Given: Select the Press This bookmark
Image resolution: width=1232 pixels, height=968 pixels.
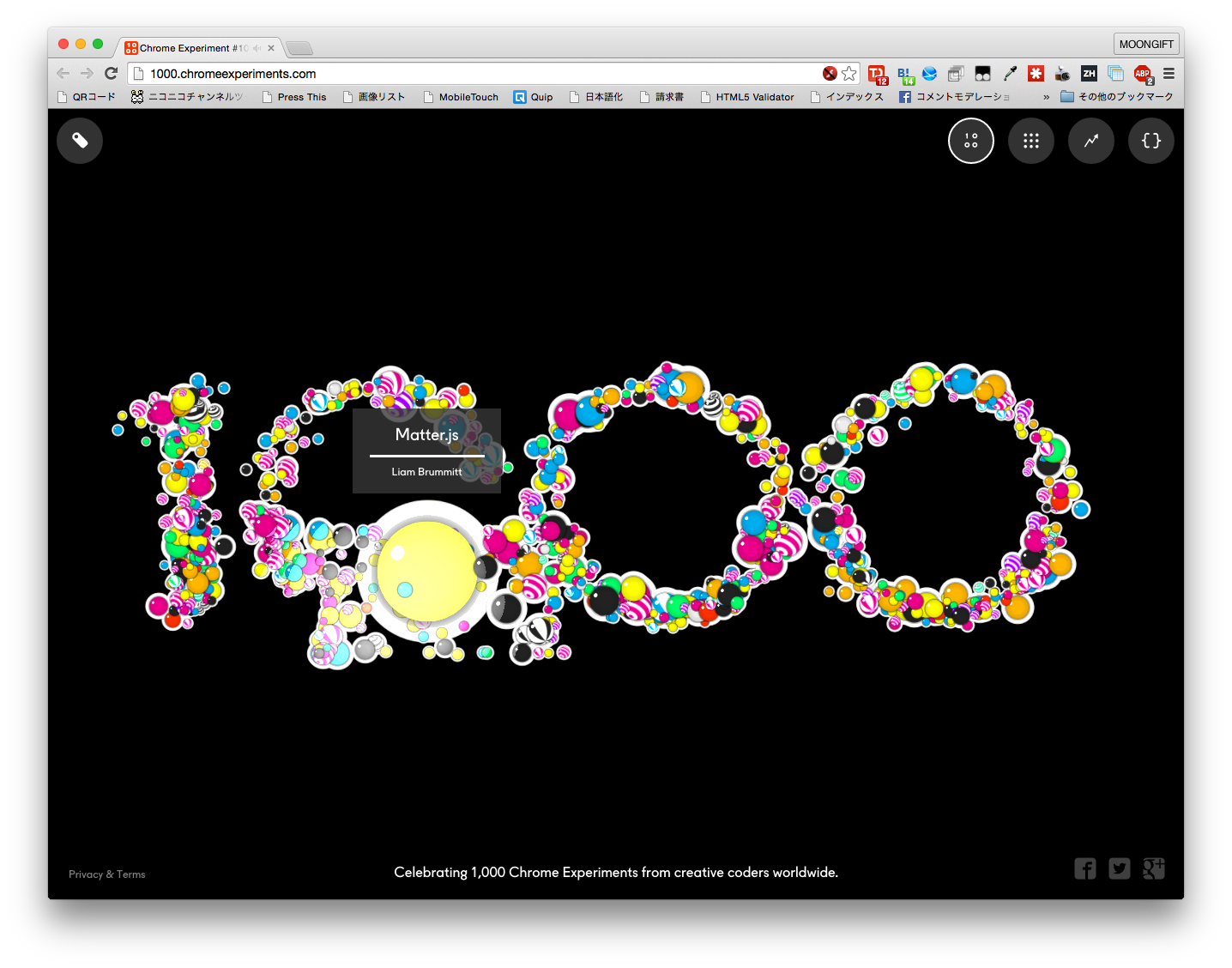Looking at the screenshot, I should (x=294, y=97).
